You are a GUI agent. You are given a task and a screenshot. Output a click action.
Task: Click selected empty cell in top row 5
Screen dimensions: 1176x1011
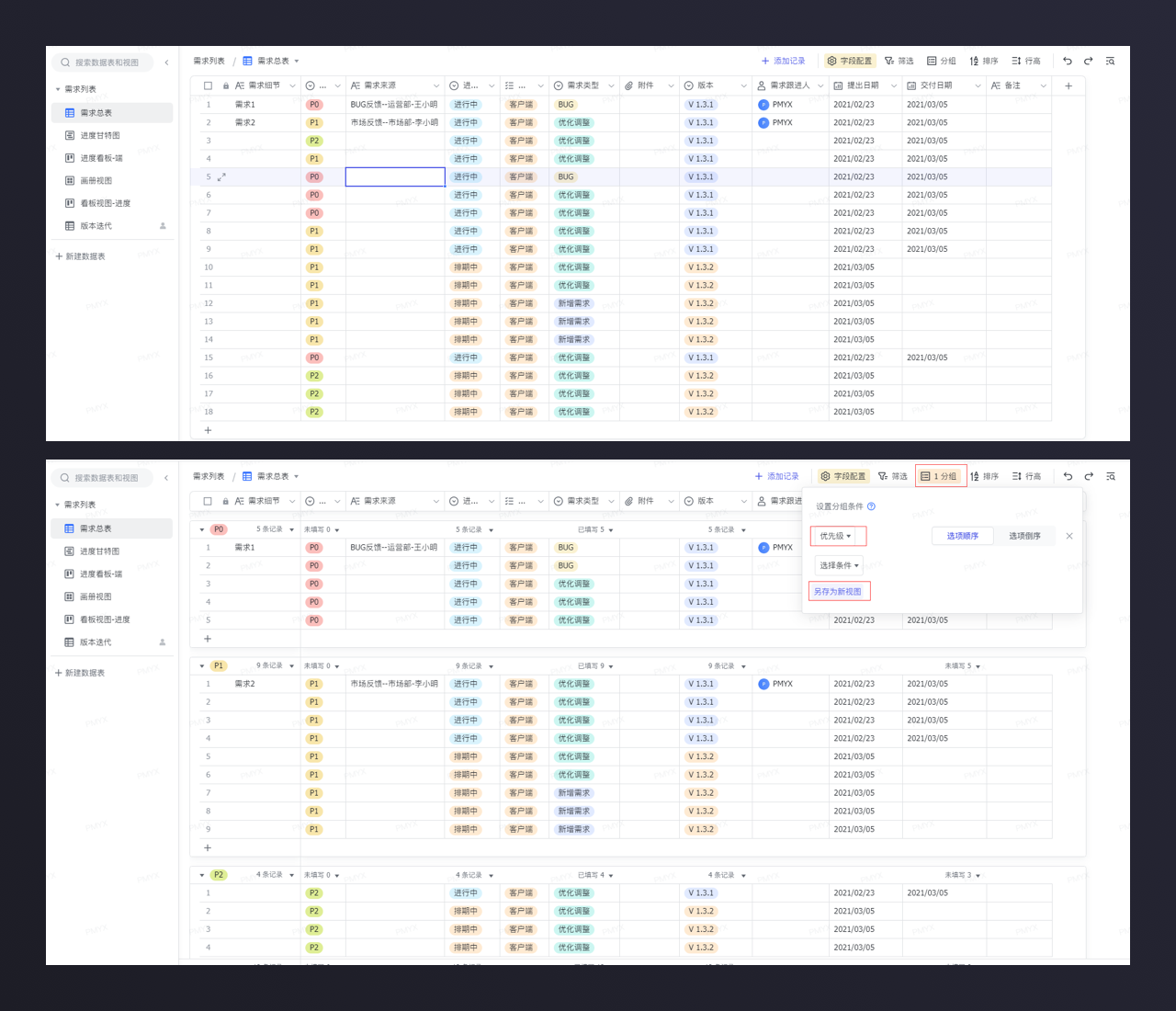[x=395, y=176]
